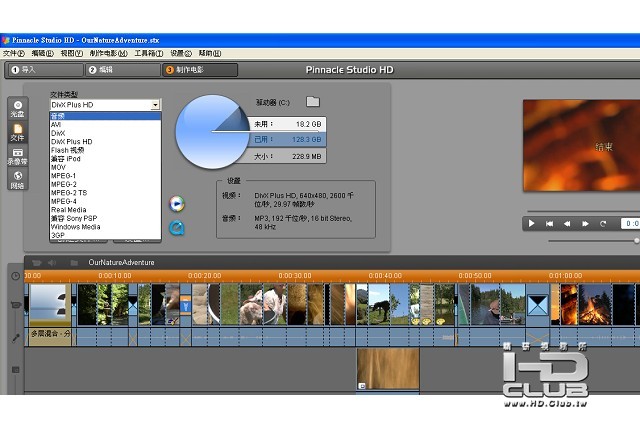This screenshot has height=428, width=640.
Task: Open the 工具箱(T) menu
Action: [x=149, y=53]
